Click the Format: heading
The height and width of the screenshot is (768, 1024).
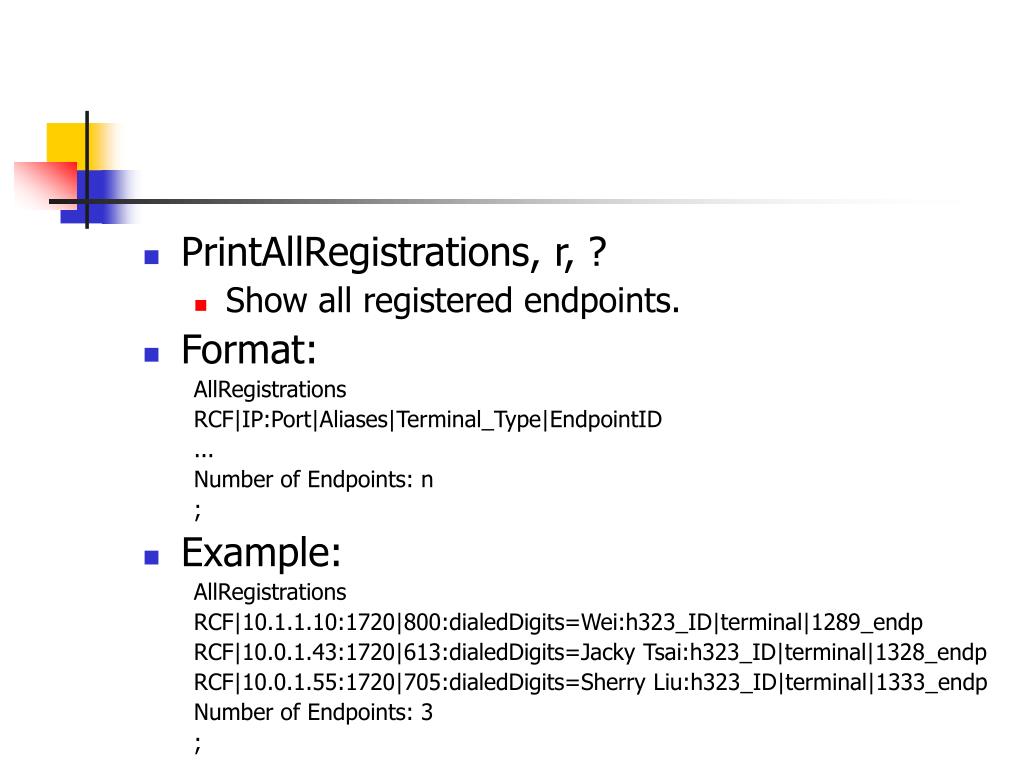pos(249,350)
